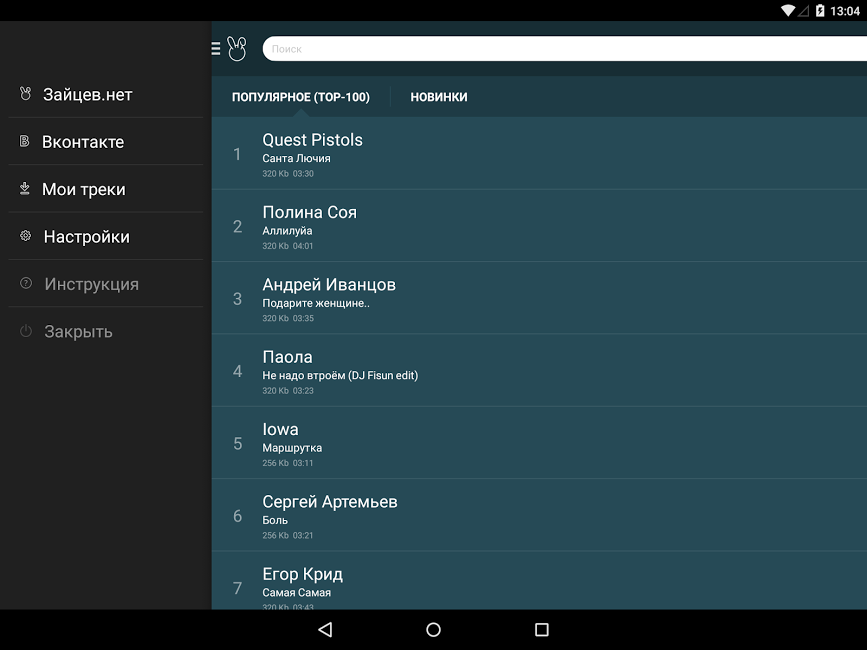The width and height of the screenshot is (867, 650).
Task: Tap Сергей Артемьев – Боль track
Action: [538, 515]
